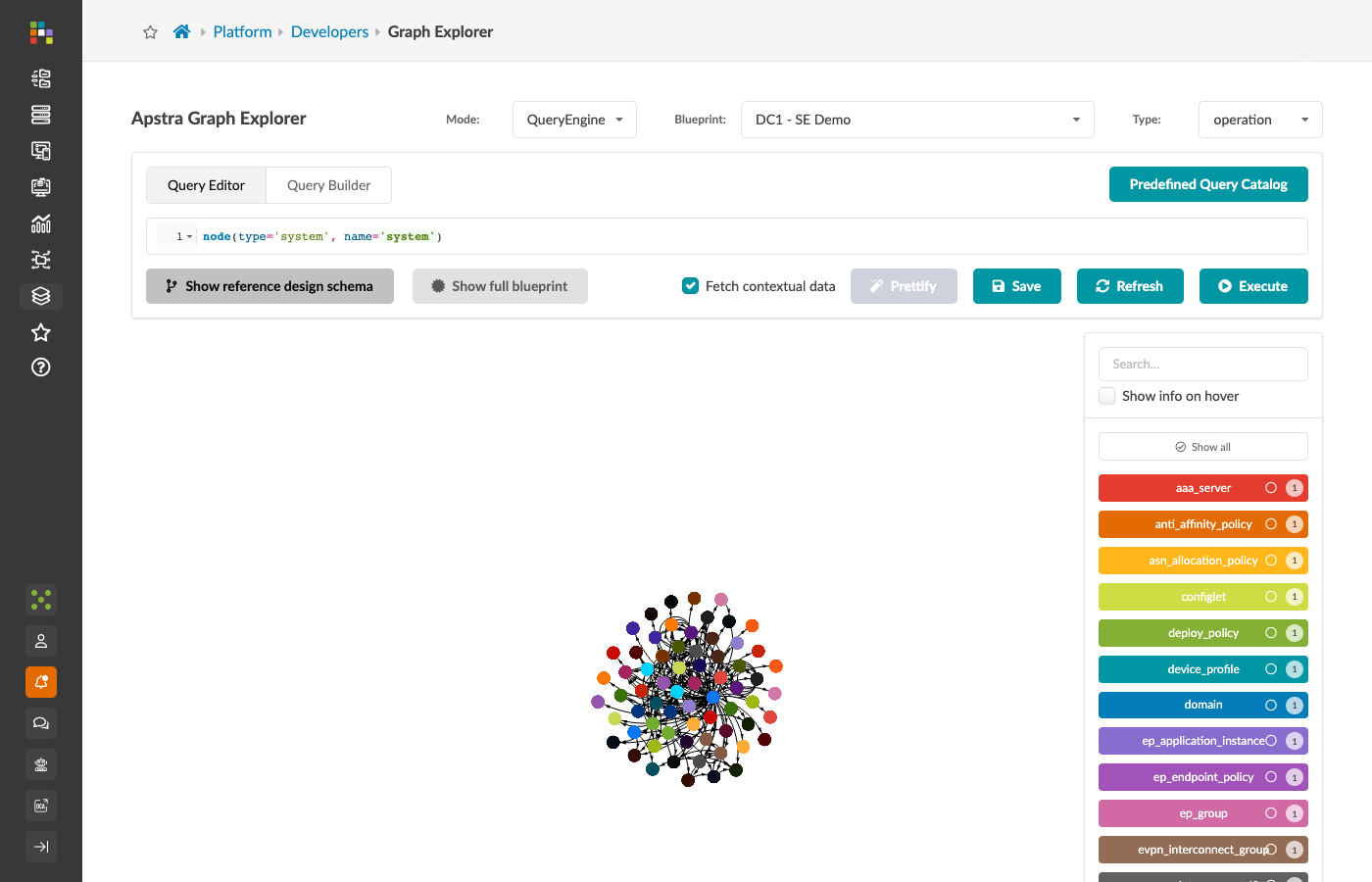Screen dimensions: 1372x882
Task: Open the Help question mark icon
Action: pyautogui.click(x=41, y=367)
